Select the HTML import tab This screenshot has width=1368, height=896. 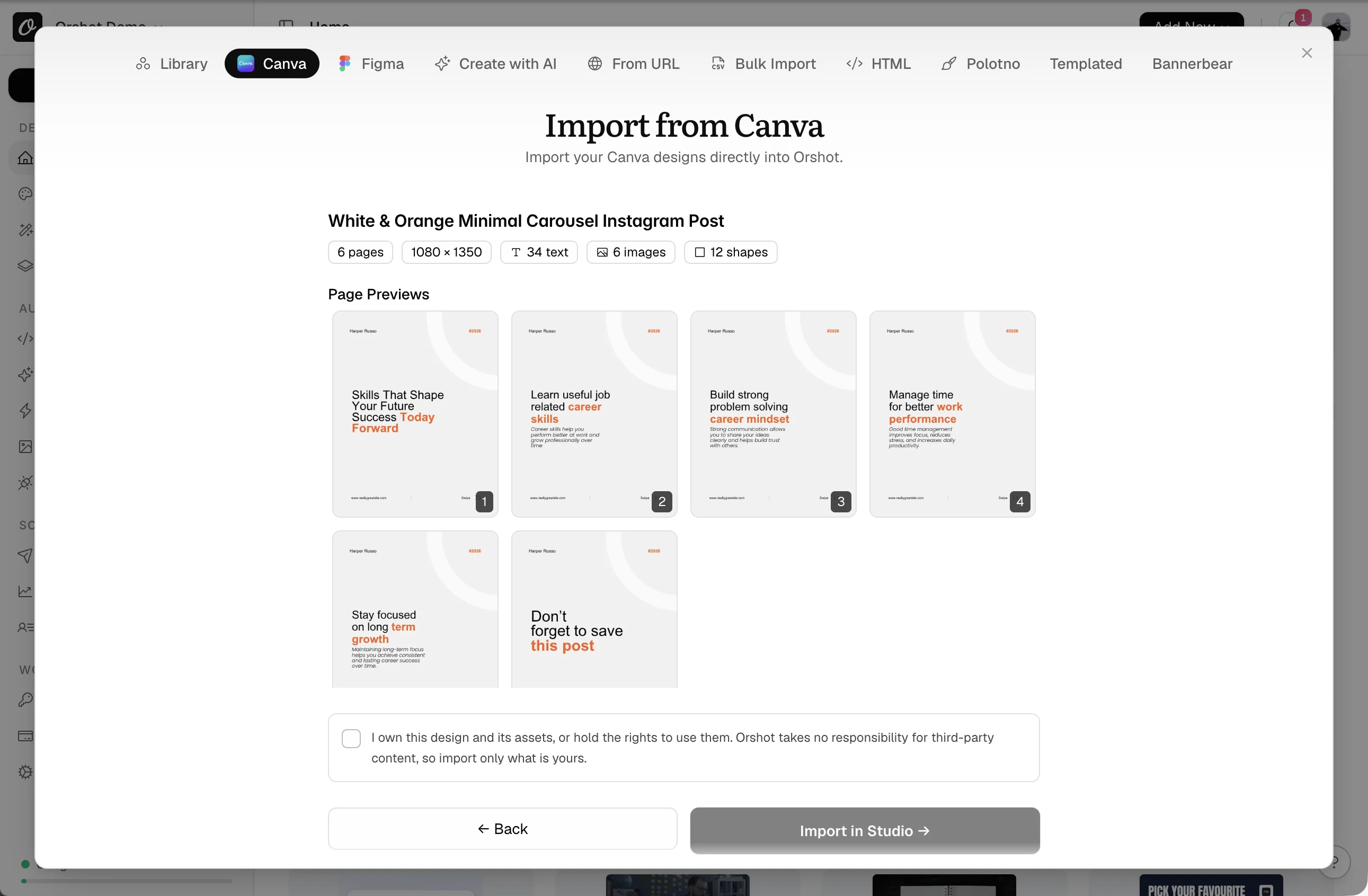pos(878,64)
